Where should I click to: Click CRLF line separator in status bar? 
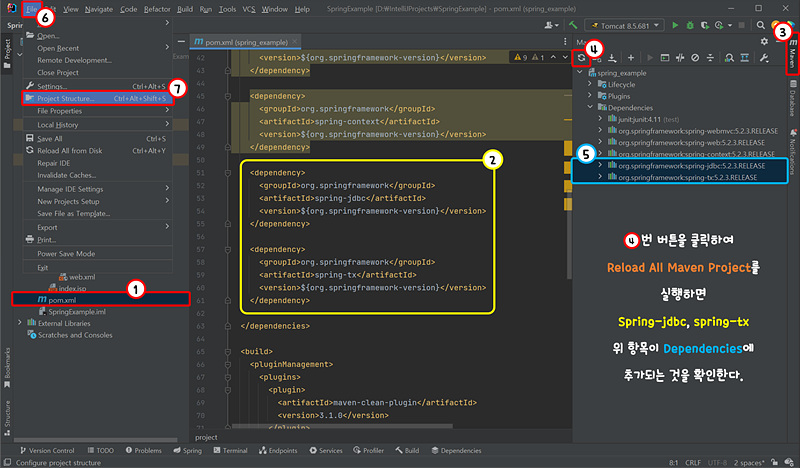tap(692, 462)
